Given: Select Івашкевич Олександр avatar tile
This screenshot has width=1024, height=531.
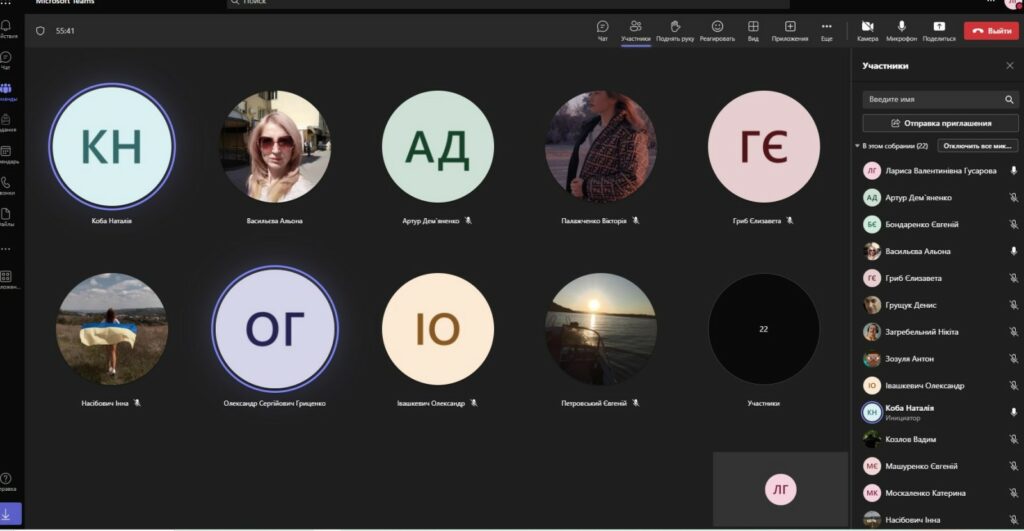Looking at the screenshot, I should [x=438, y=329].
